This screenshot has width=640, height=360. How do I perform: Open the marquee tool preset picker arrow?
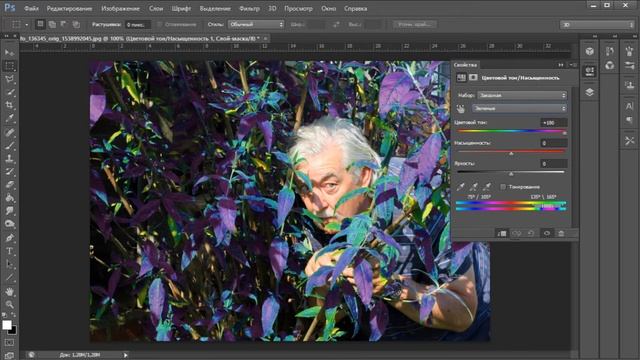point(27,24)
